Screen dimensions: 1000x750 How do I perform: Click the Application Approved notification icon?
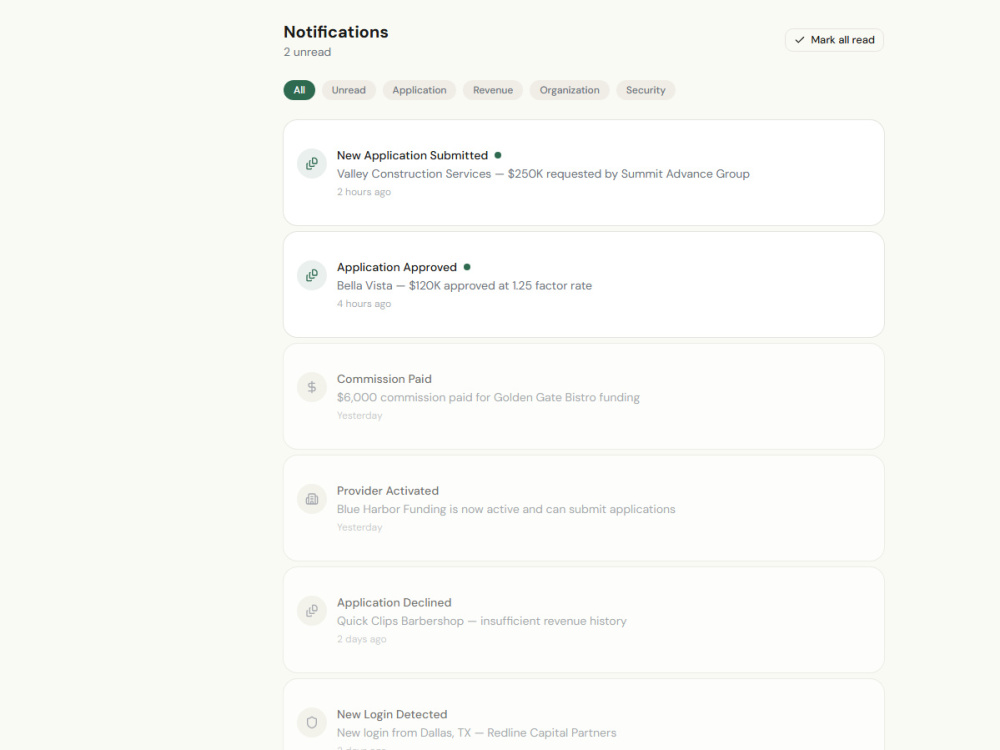[312, 276]
